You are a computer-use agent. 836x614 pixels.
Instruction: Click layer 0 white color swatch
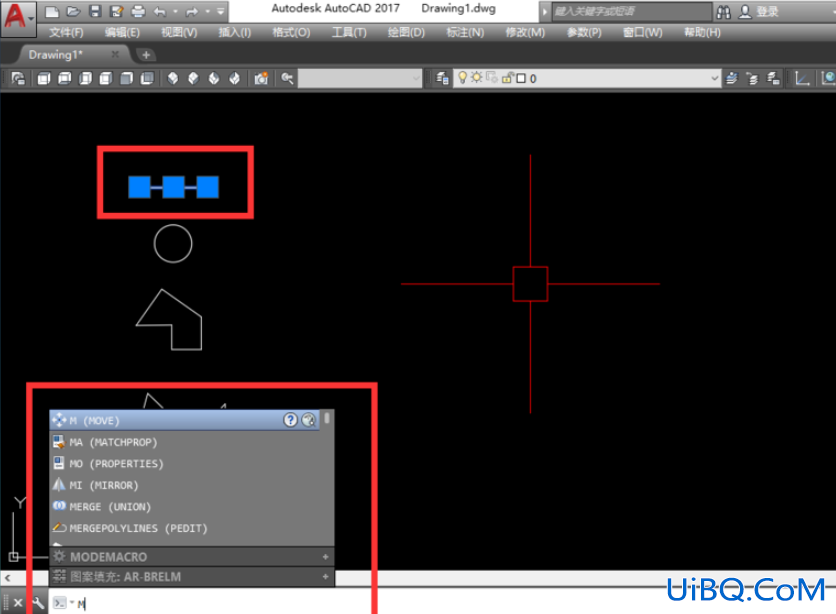pos(521,78)
